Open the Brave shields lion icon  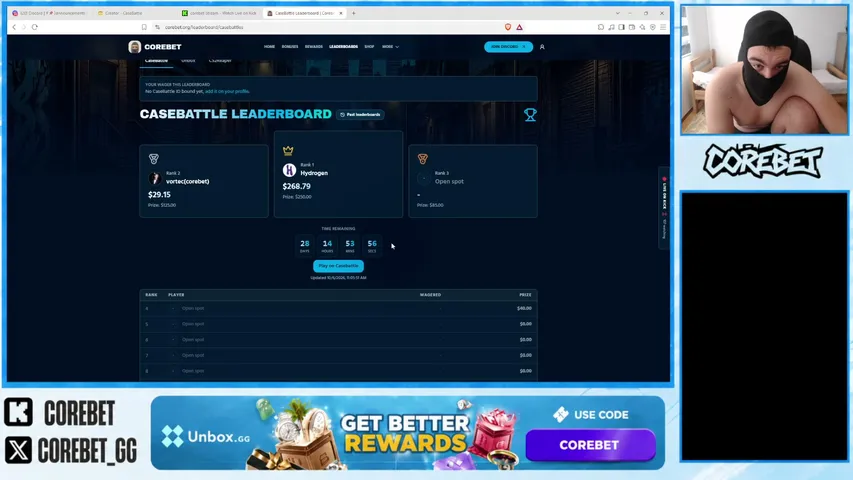click(x=508, y=27)
